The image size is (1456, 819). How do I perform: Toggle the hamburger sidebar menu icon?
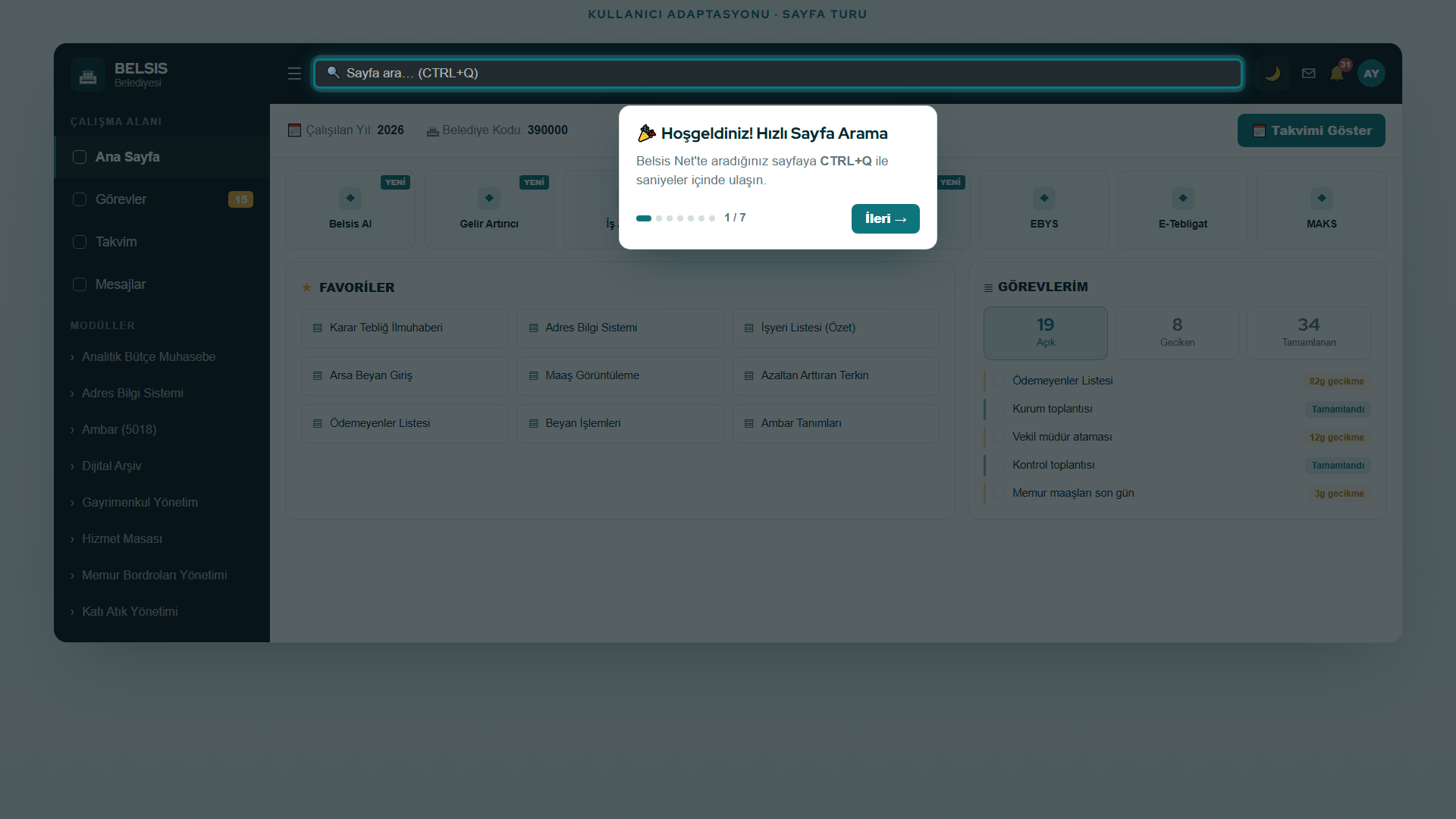pos(294,74)
